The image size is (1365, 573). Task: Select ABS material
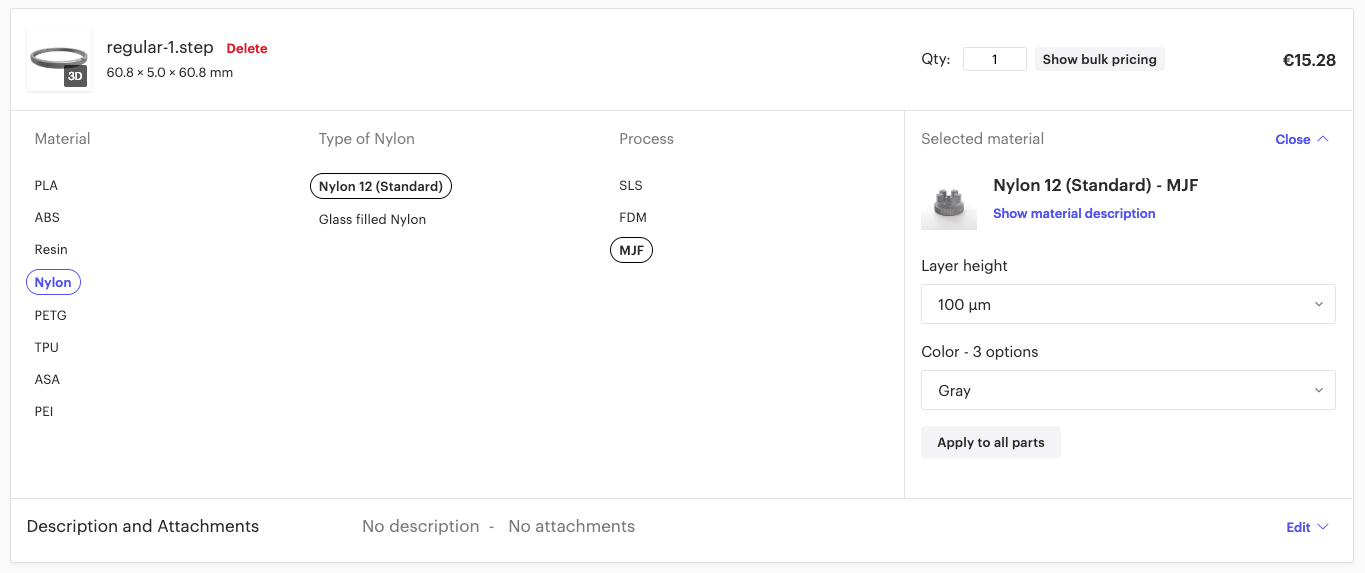coord(47,218)
